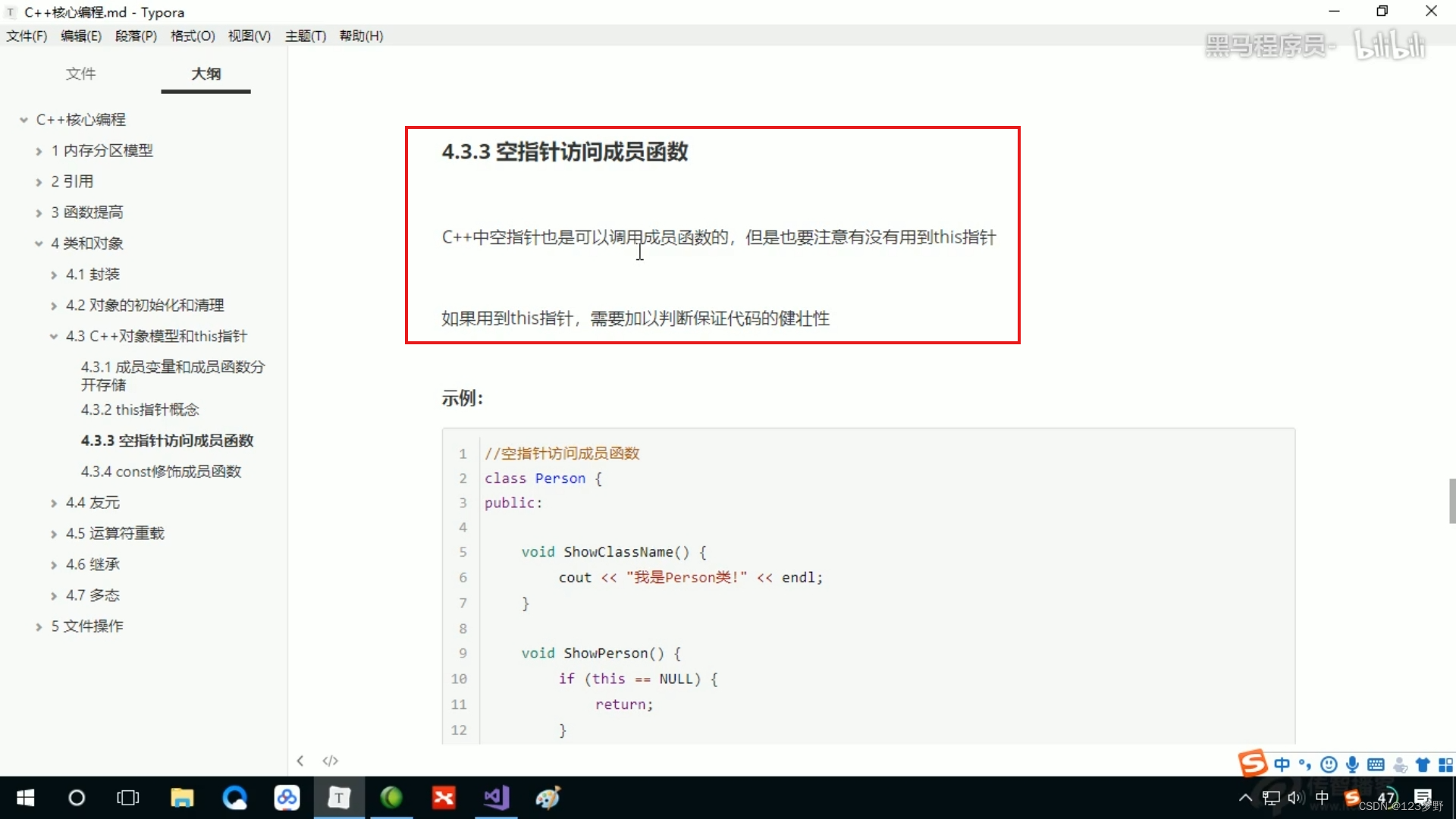
Task: Expand 4.2 对象的初始化和清理 node
Action: click(x=54, y=306)
